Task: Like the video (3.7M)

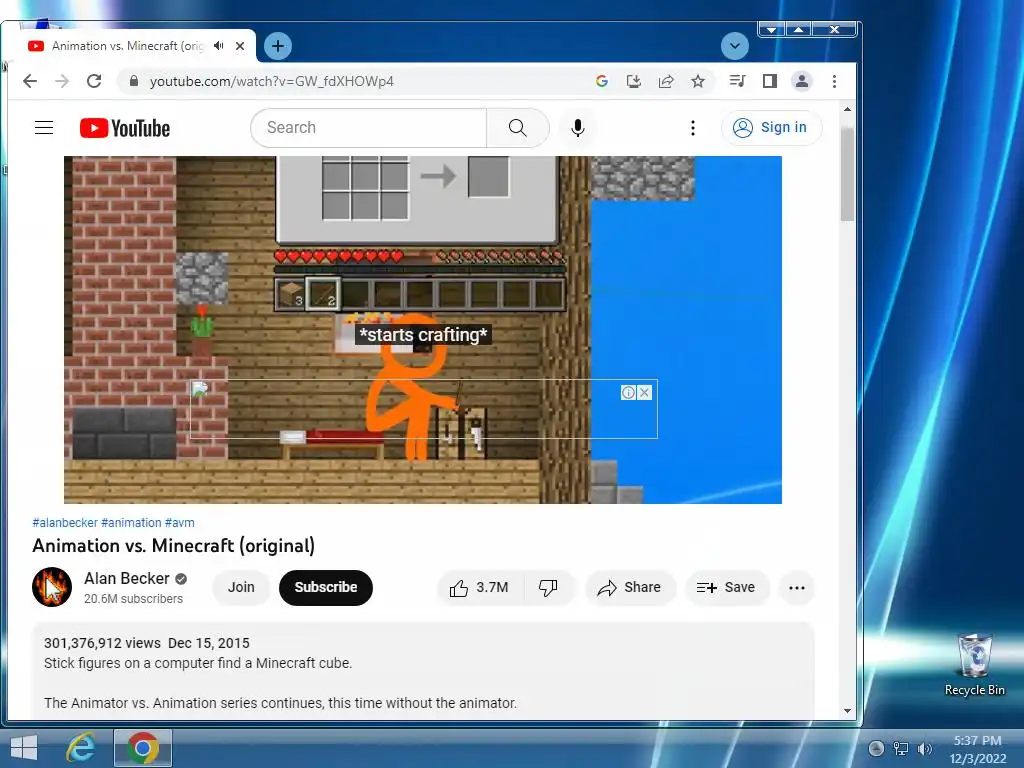Action: (478, 588)
